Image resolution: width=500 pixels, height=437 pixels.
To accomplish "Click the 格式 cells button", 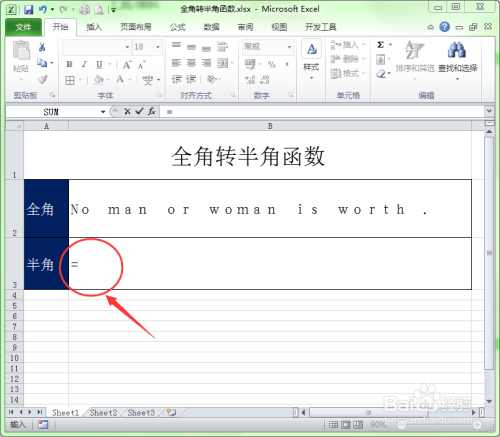I will 348,73.
